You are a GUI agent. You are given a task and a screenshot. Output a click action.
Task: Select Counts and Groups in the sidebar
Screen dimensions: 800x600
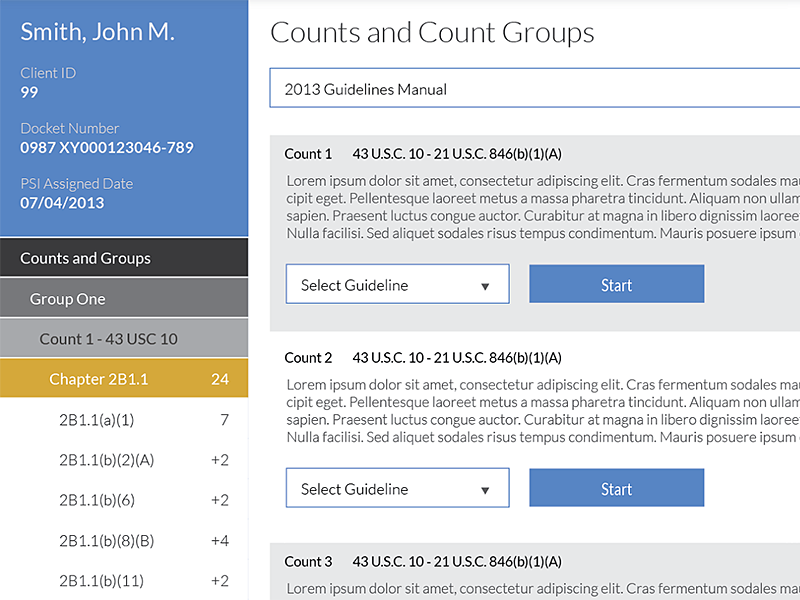pyautogui.click(x=85, y=257)
